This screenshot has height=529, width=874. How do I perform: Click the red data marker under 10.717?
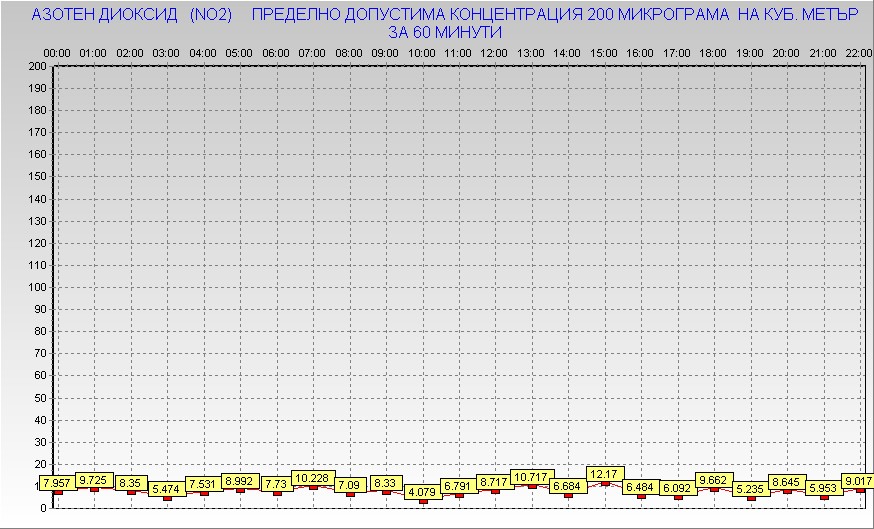point(532,486)
